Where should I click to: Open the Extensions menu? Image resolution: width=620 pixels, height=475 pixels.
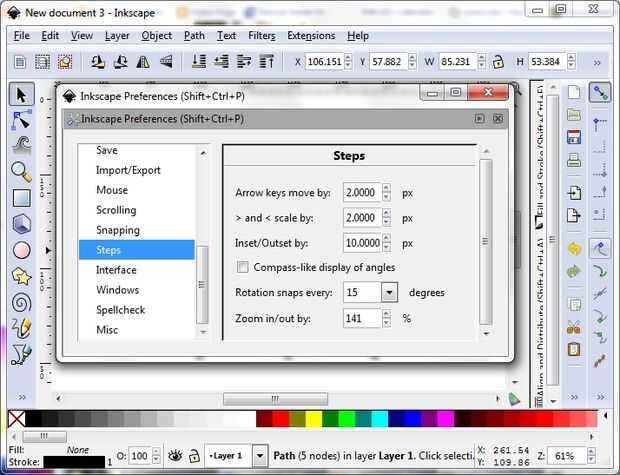point(311,36)
